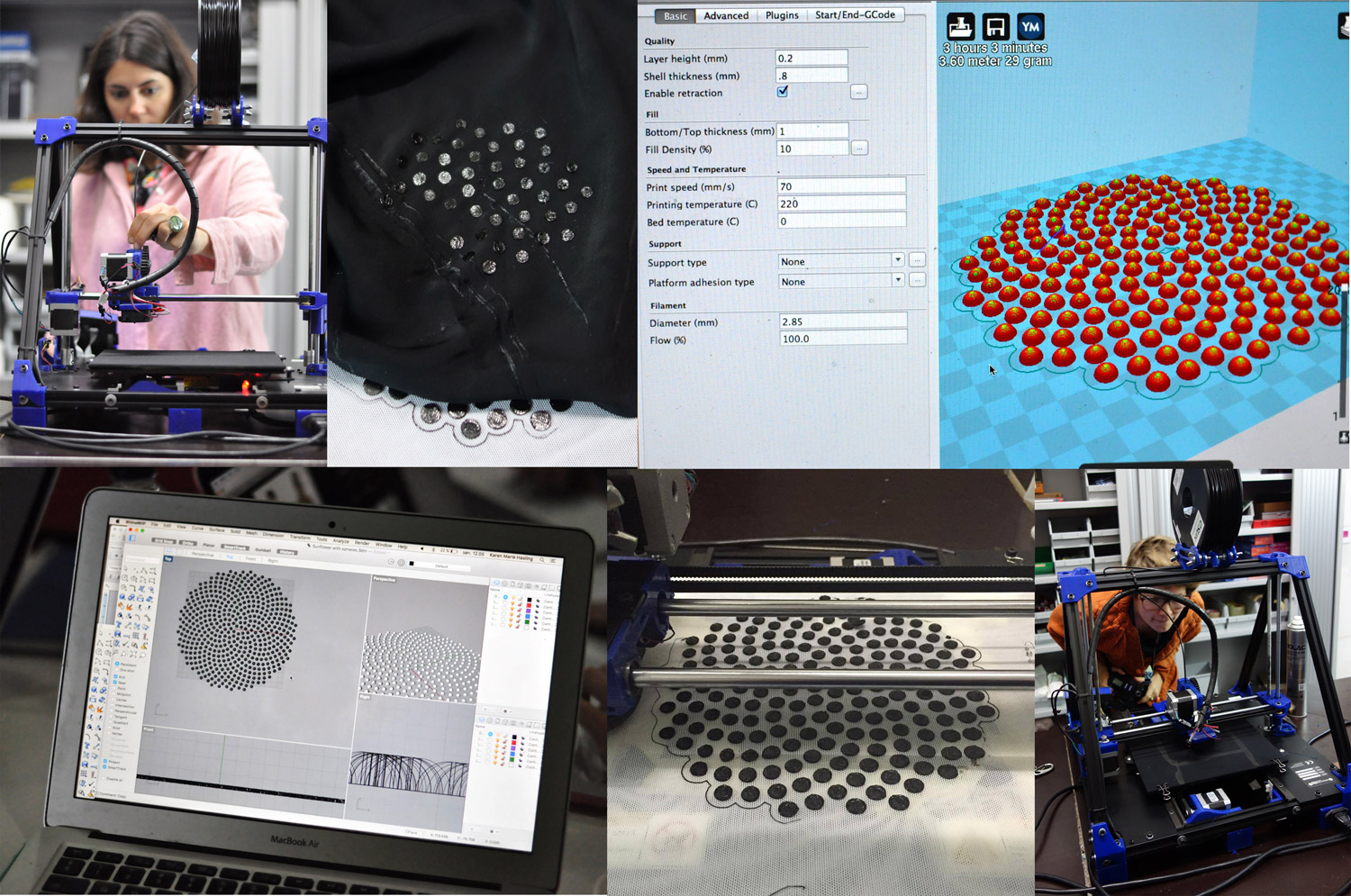Open Platform adhesion extra settings button
The height and width of the screenshot is (896, 1351).
click(917, 280)
